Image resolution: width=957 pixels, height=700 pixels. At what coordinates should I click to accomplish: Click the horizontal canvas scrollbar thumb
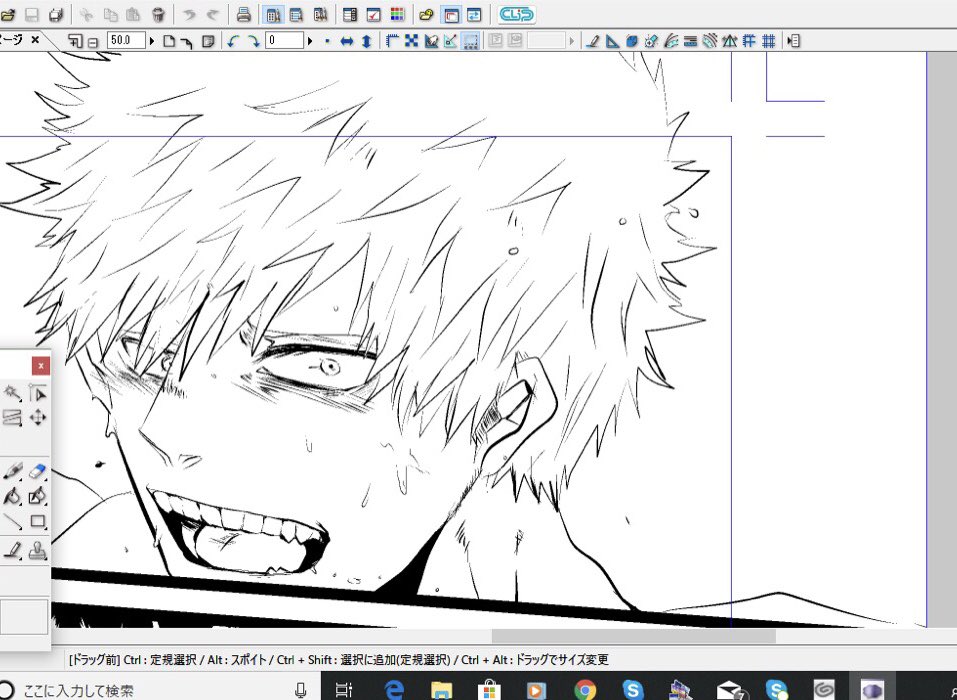[x=634, y=636]
